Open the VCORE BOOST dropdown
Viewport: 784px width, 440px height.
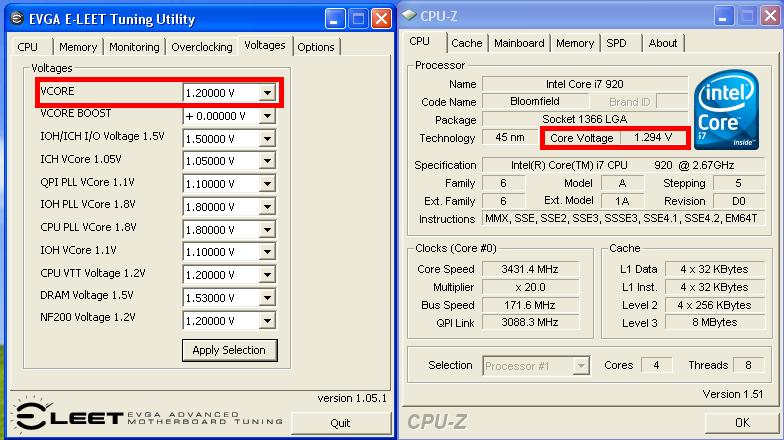(x=268, y=116)
